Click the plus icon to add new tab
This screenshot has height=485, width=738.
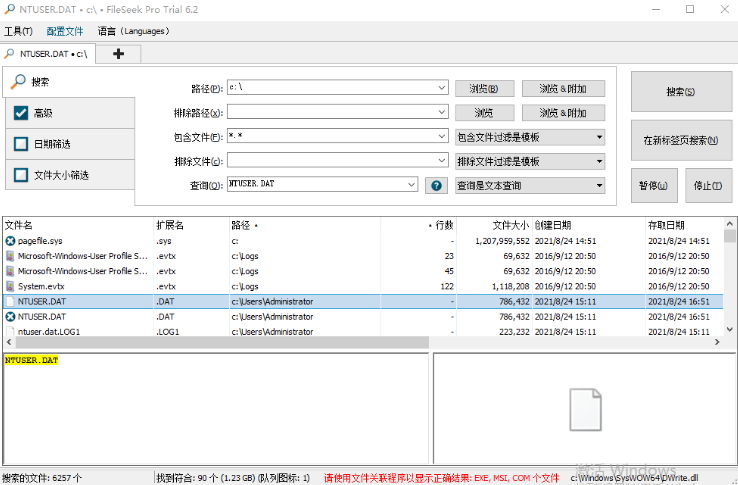click(x=119, y=54)
